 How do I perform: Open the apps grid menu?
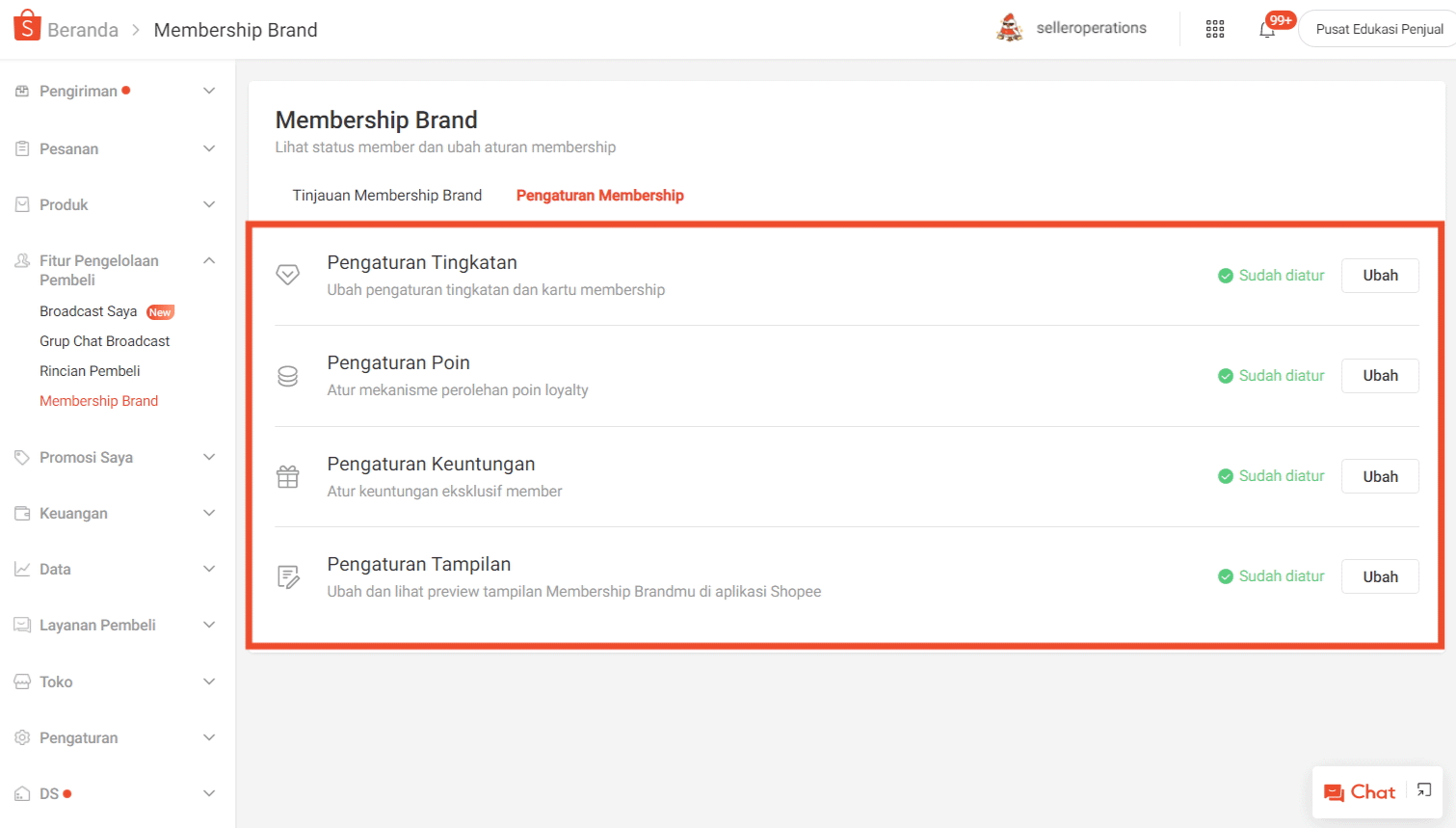[x=1215, y=29]
